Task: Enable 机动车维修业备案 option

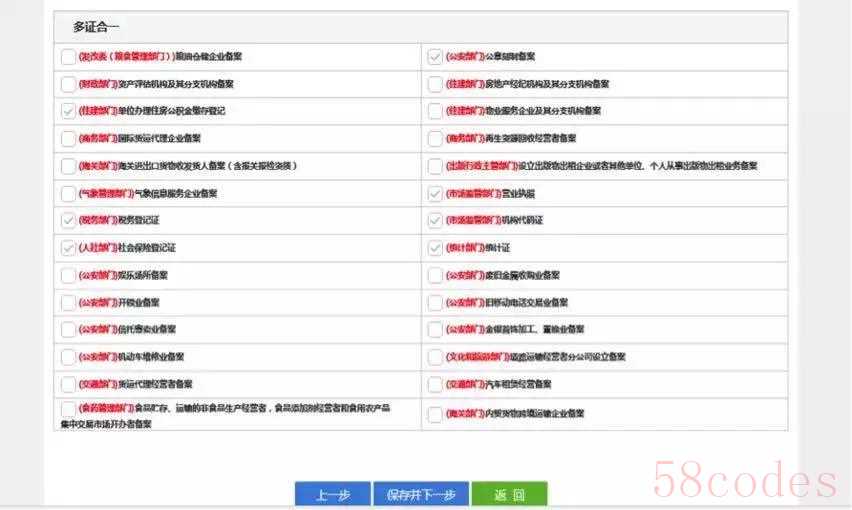Action: point(68,357)
